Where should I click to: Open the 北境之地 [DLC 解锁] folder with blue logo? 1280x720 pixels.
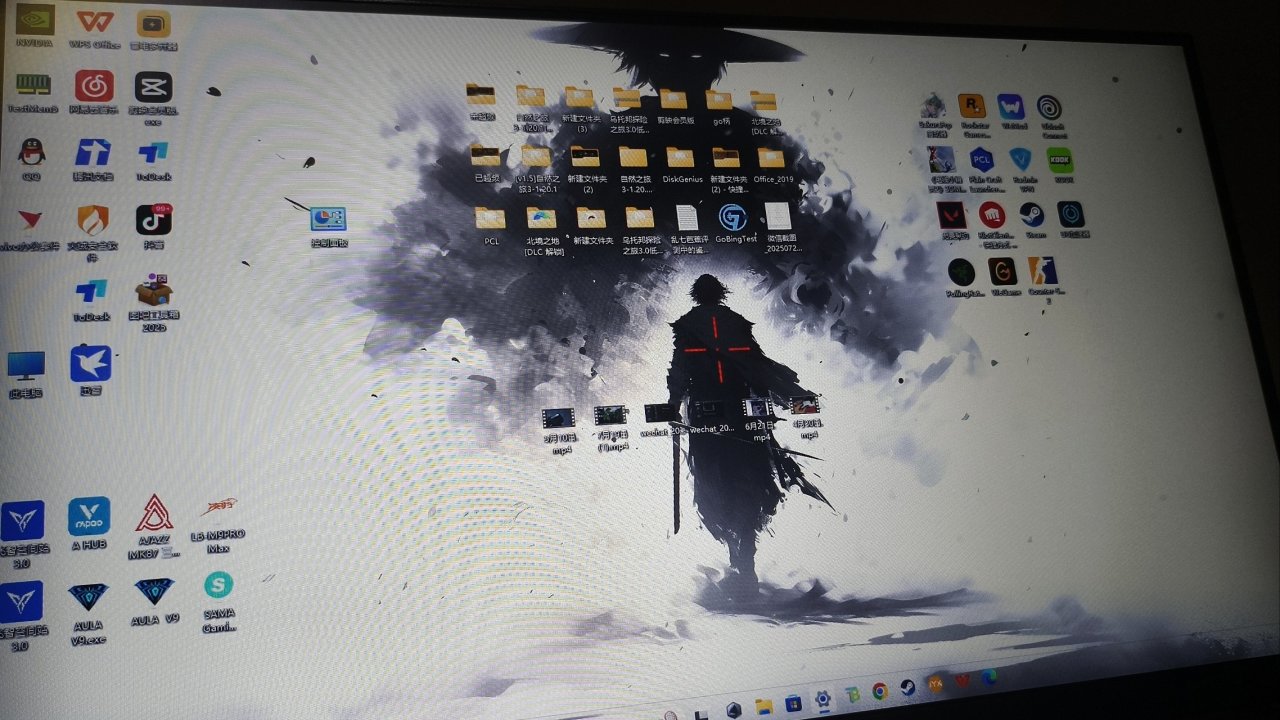coord(541,217)
